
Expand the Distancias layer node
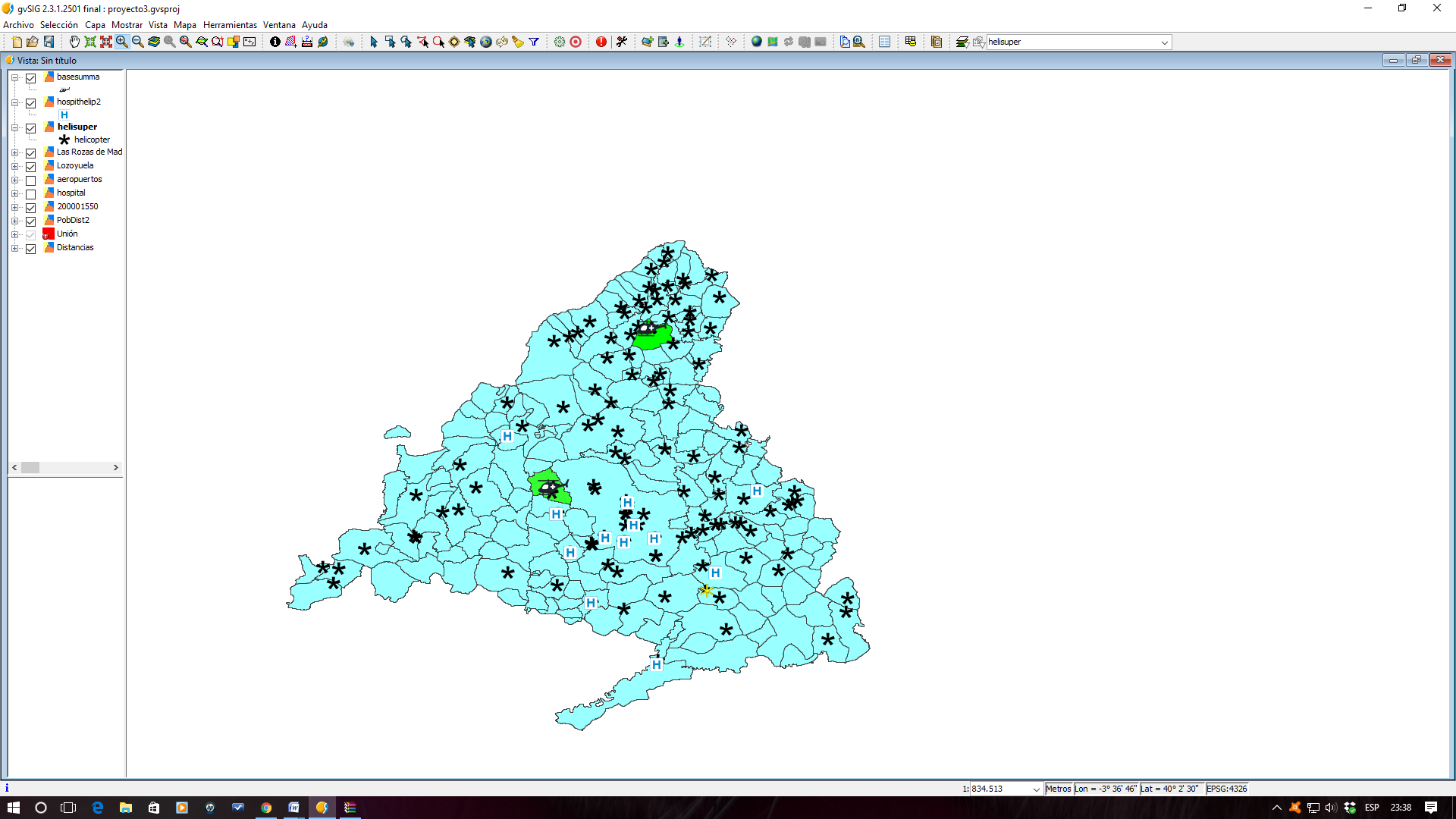14,249
